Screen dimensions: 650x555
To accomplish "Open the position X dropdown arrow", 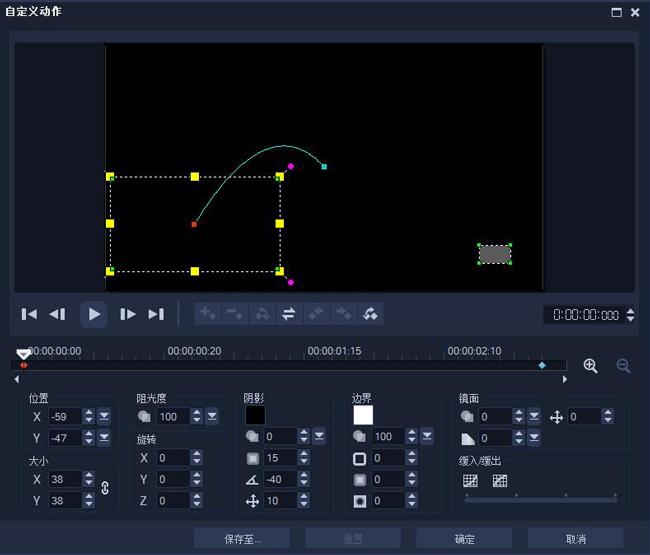I will pos(104,417).
